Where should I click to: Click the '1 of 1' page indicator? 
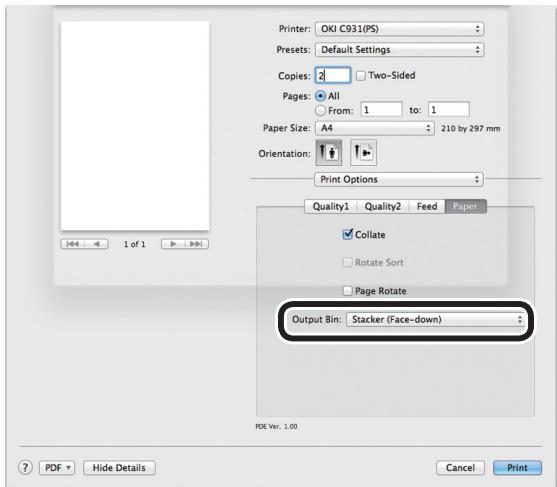tap(134, 244)
